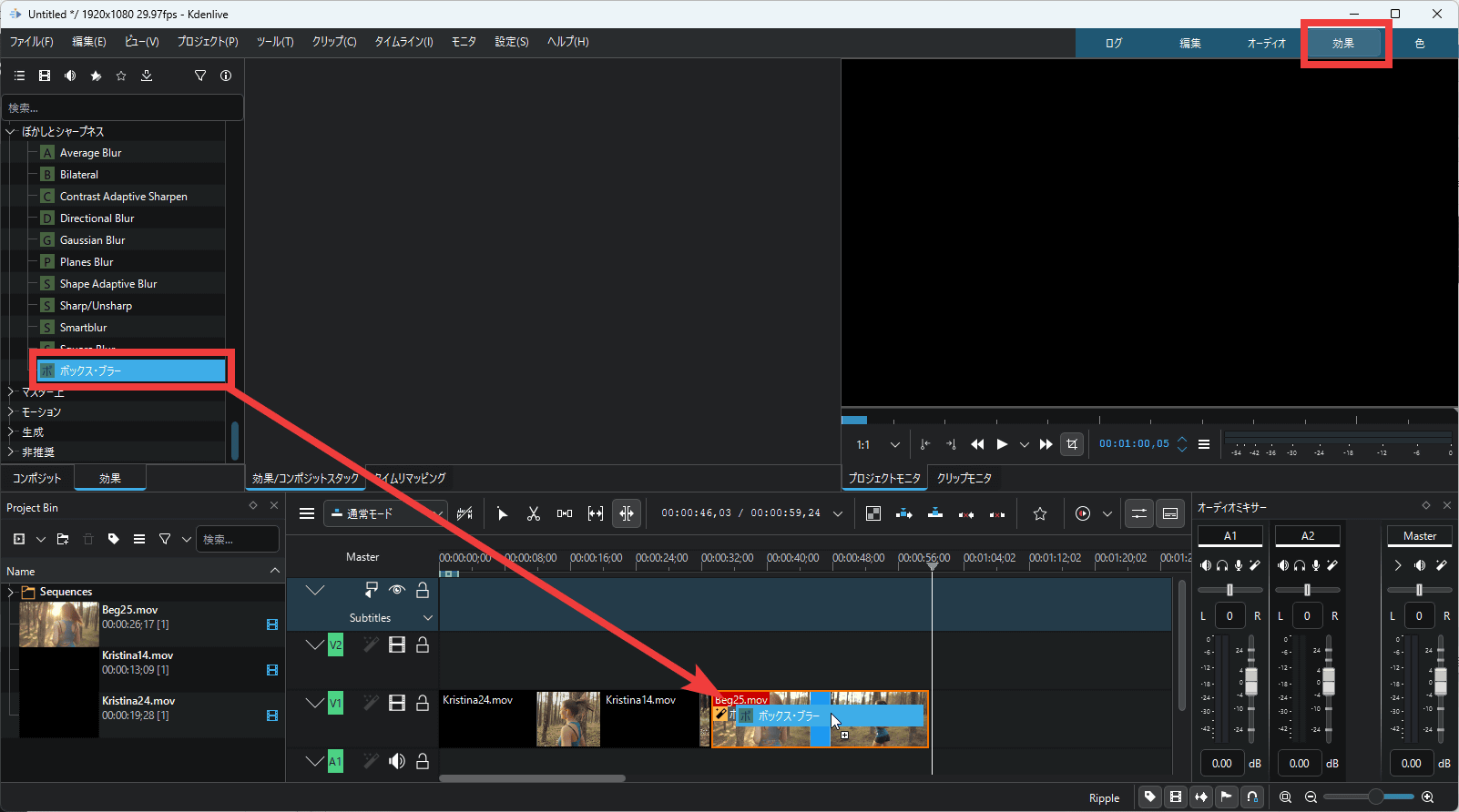Expand the モーション effects category
Viewport: 1459px width, 812px height.
[x=11, y=412]
